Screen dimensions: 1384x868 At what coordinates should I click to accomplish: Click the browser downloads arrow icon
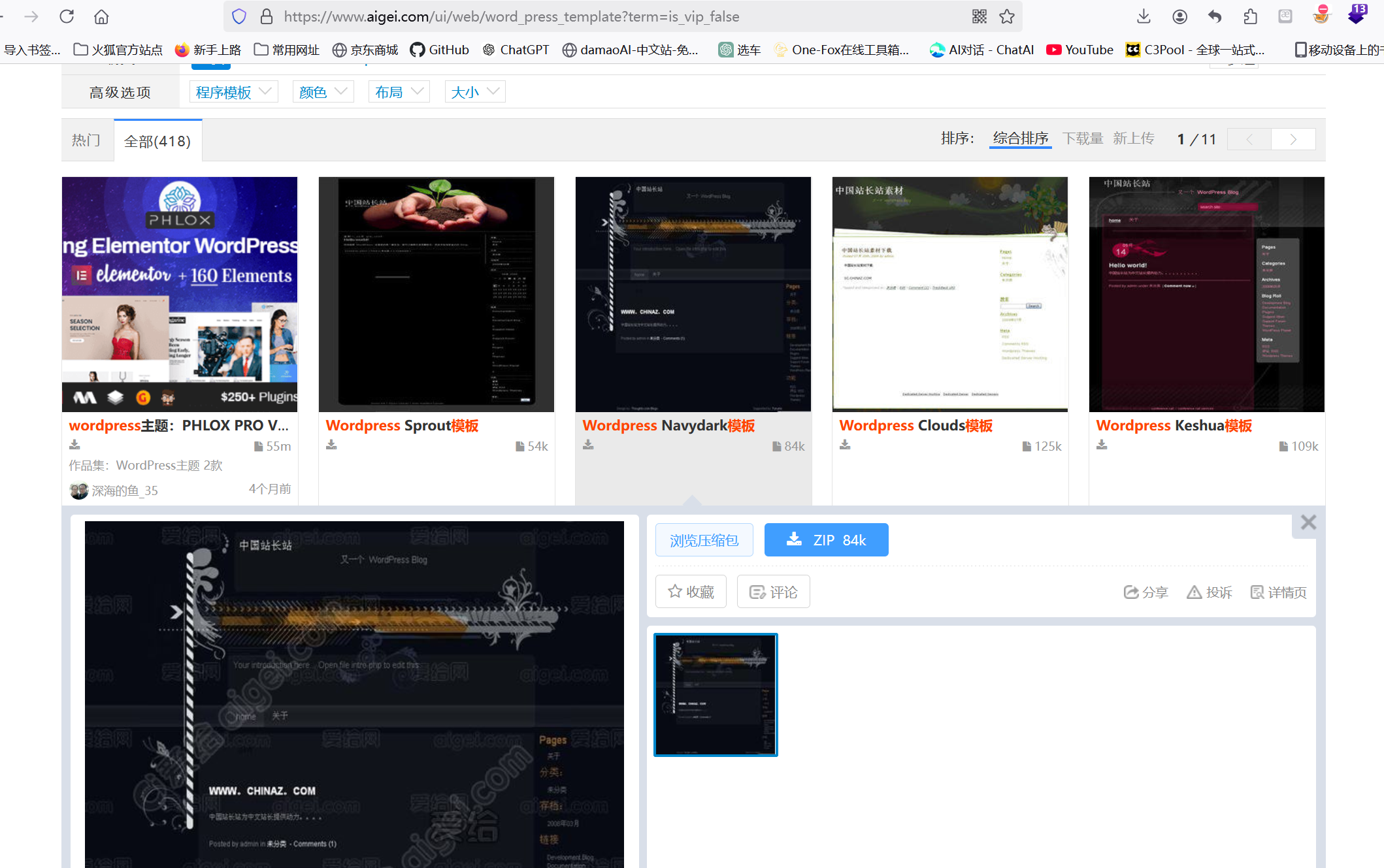(1144, 16)
